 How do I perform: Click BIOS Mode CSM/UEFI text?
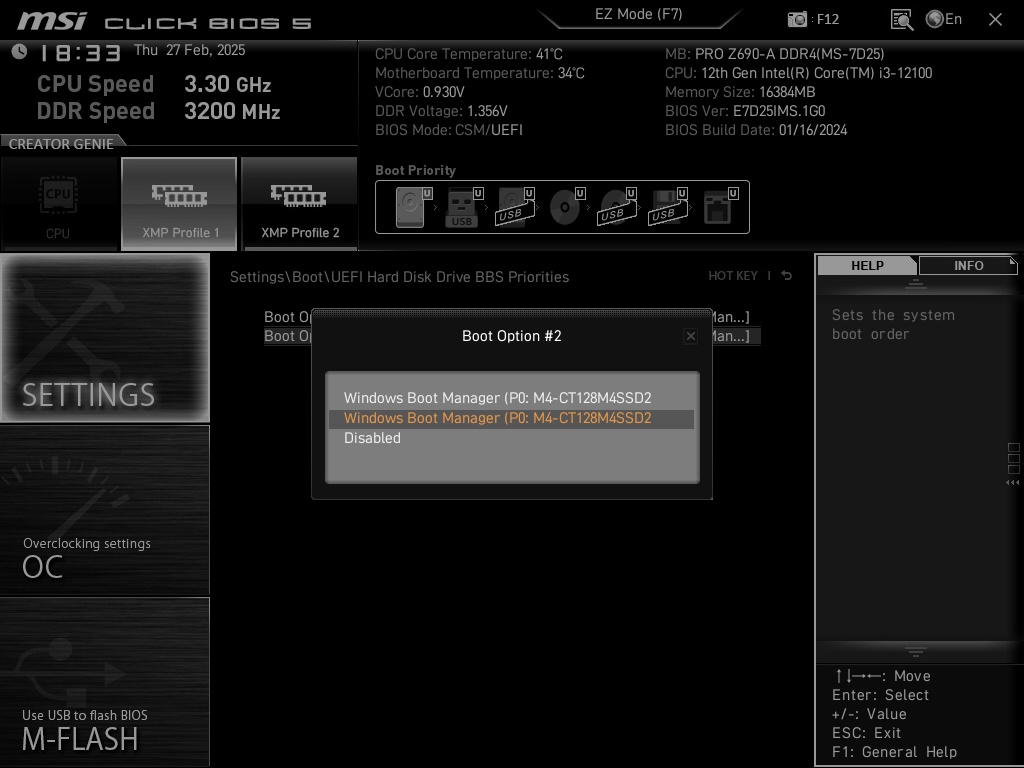tap(449, 130)
